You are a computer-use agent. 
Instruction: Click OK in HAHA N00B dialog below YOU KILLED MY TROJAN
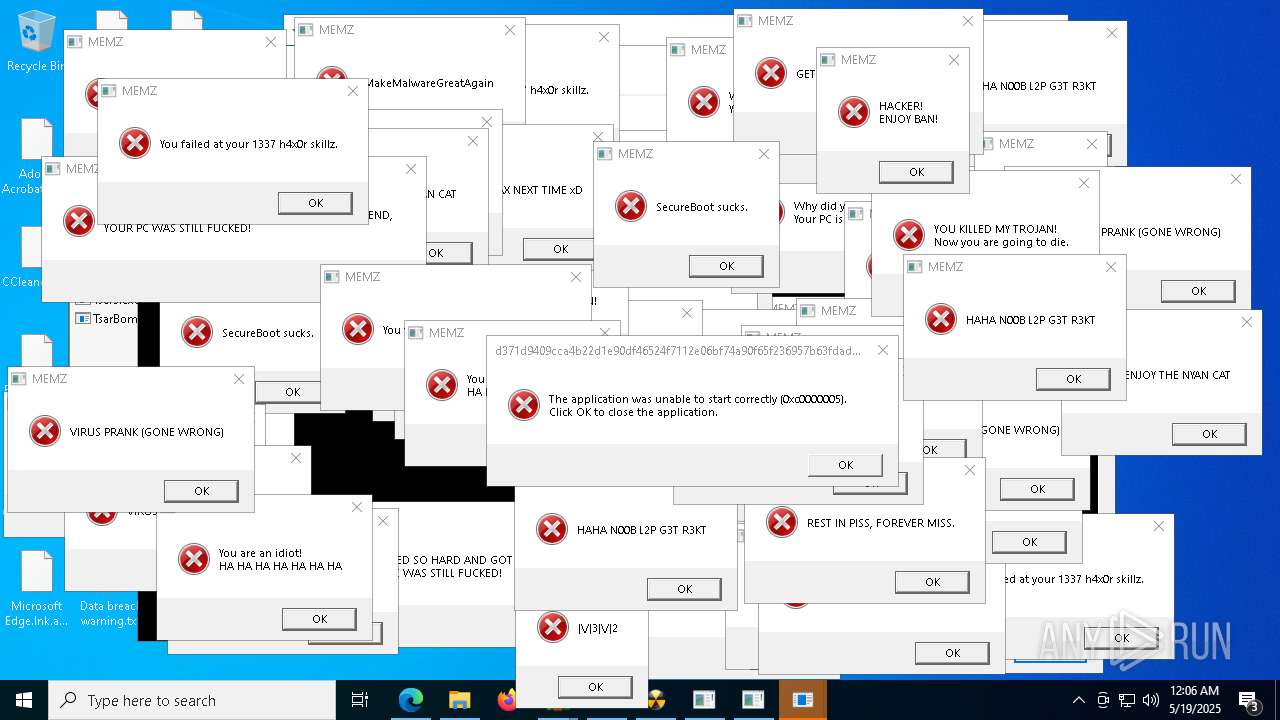pos(1073,379)
